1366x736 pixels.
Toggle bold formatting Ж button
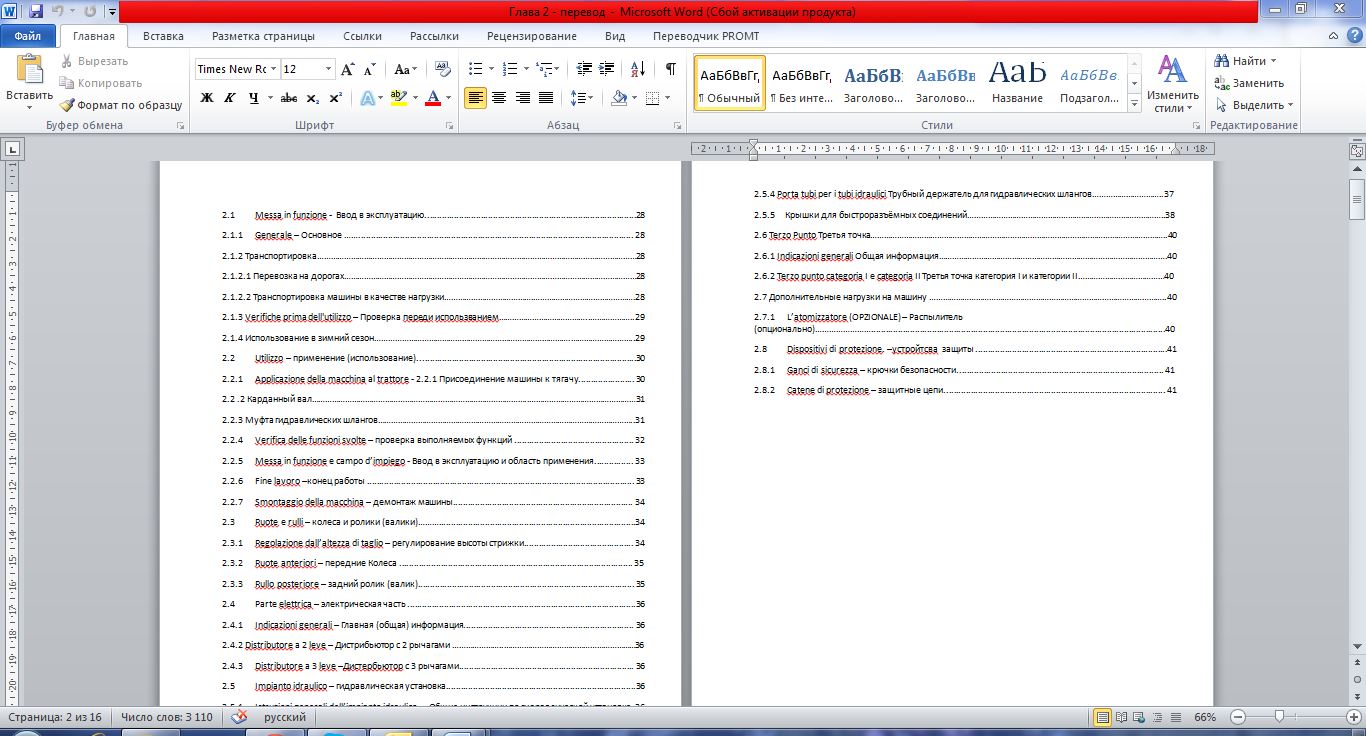pyautogui.click(x=207, y=98)
